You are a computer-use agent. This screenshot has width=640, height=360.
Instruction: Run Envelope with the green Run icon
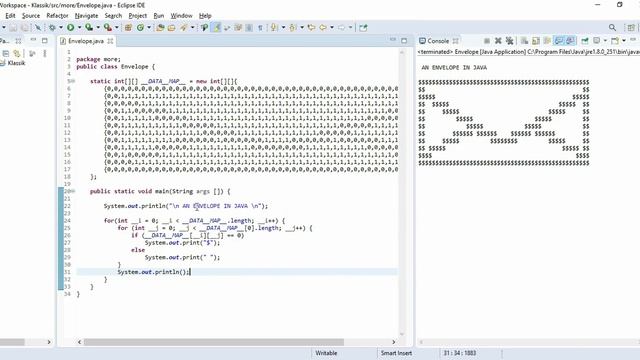pyautogui.click(x=71, y=28)
